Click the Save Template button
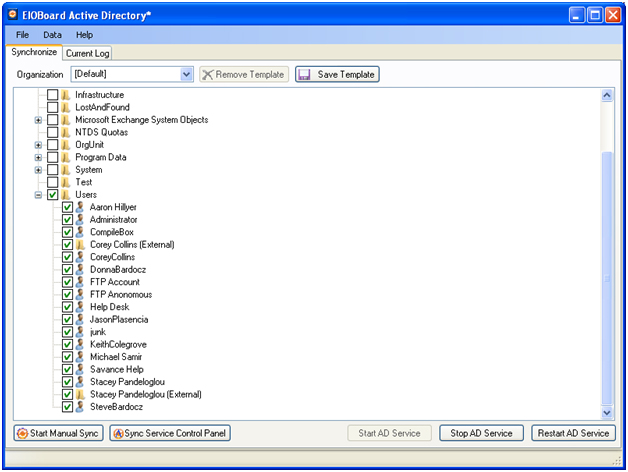Viewport: 628px width, 472px height. 337,75
